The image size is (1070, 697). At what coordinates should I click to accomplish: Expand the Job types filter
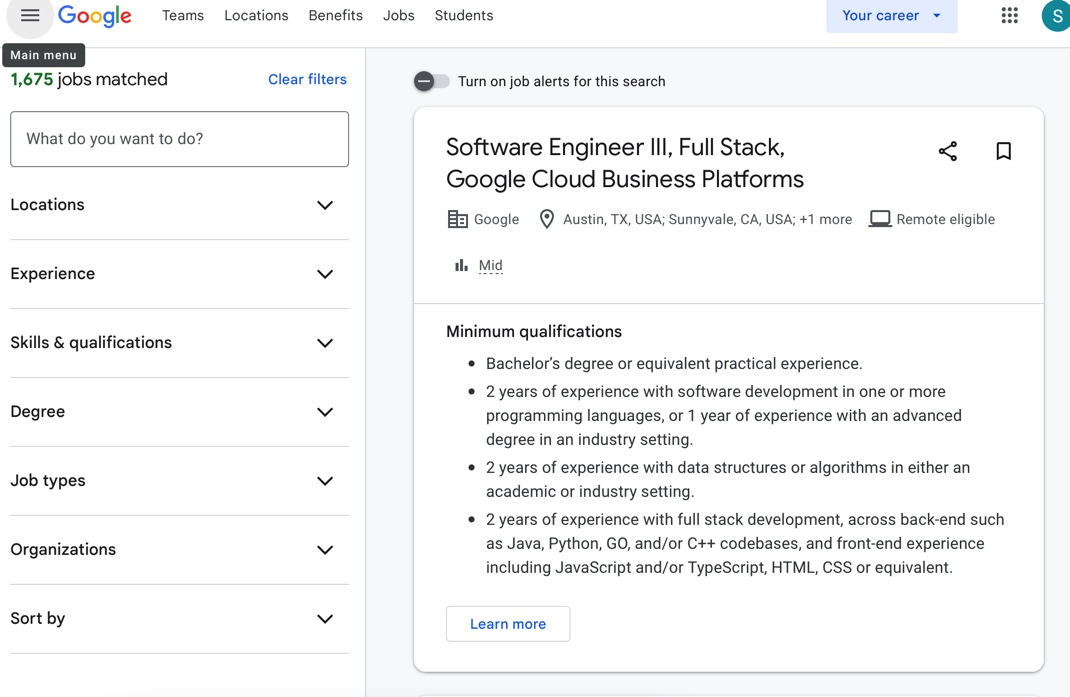pyautogui.click(x=179, y=481)
